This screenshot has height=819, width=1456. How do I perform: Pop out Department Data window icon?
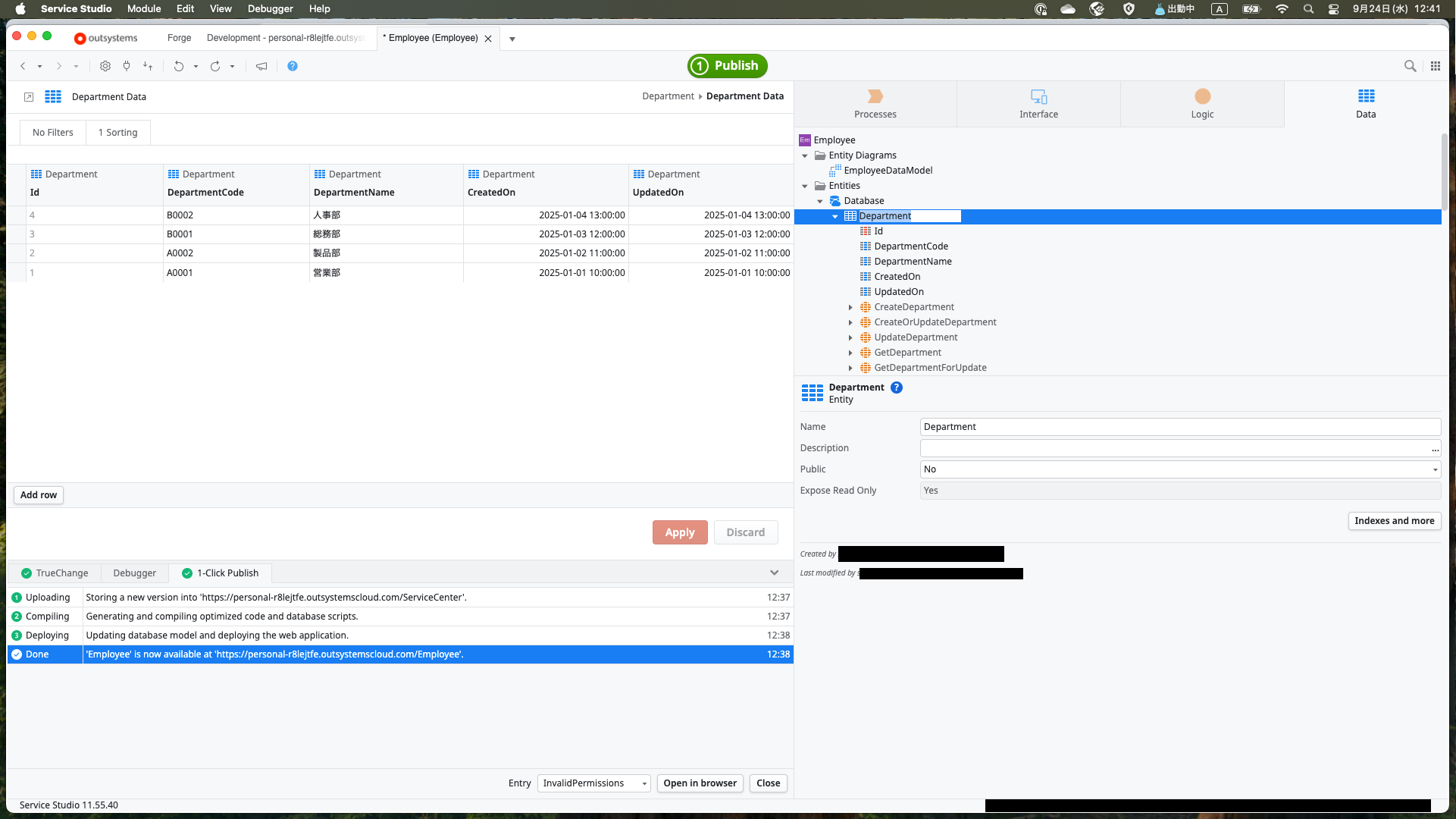click(29, 97)
